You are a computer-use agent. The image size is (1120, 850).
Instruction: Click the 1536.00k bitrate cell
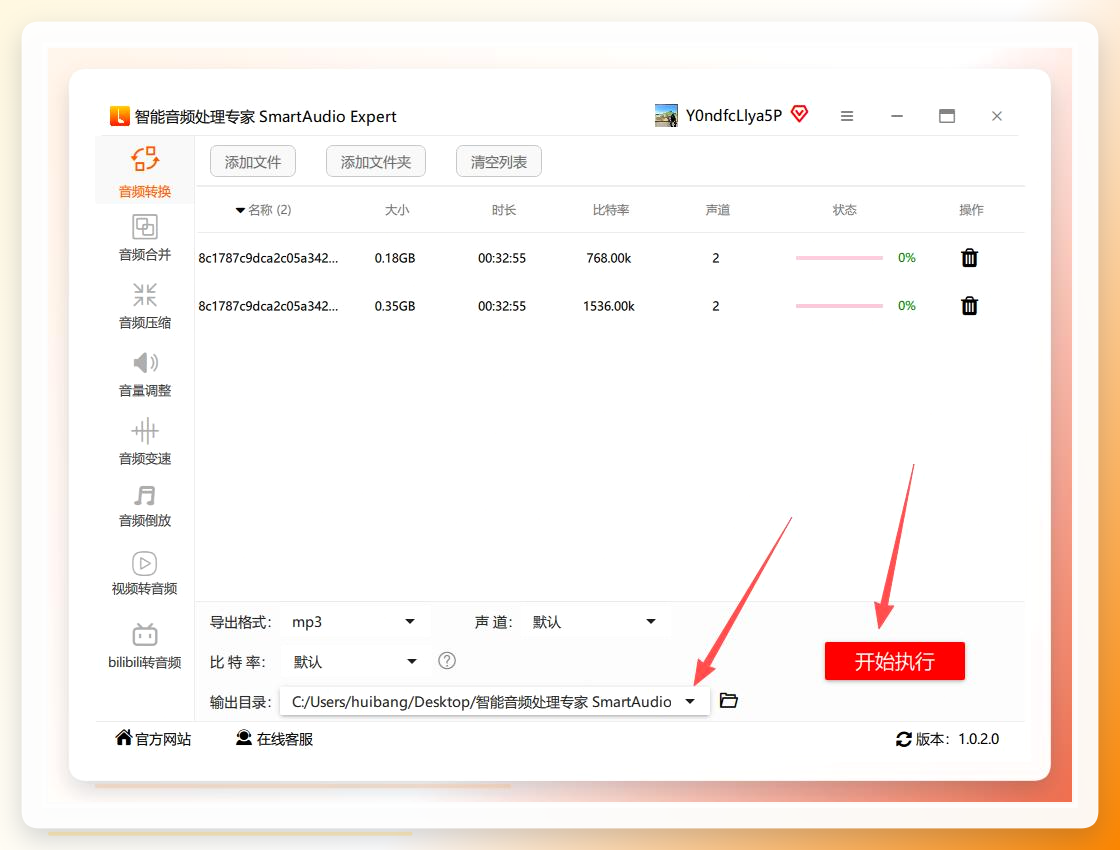[609, 306]
